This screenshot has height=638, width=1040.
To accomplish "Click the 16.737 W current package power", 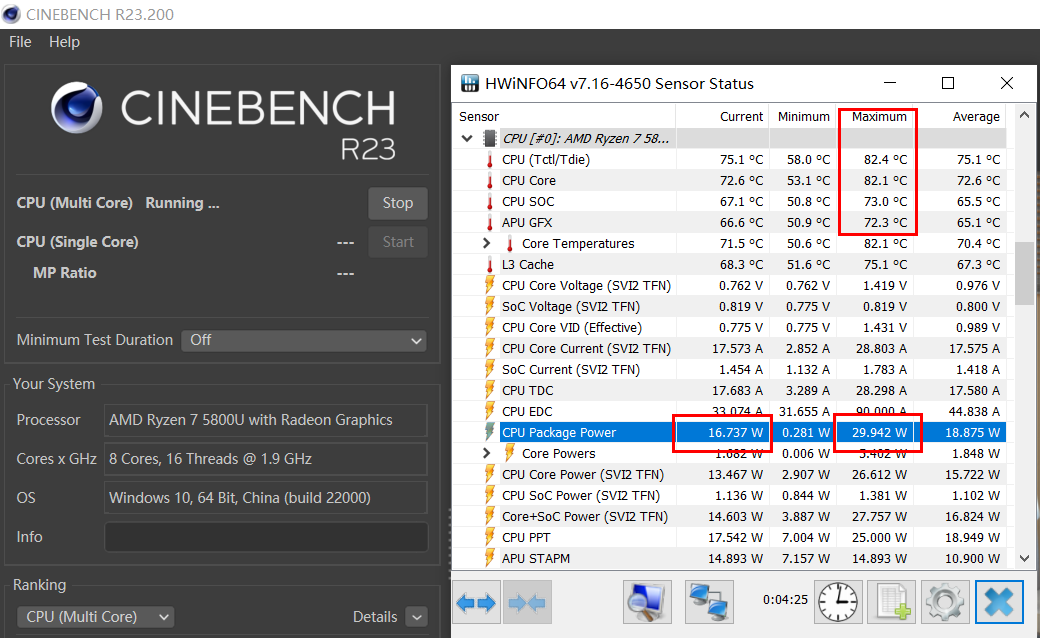I will click(736, 432).
